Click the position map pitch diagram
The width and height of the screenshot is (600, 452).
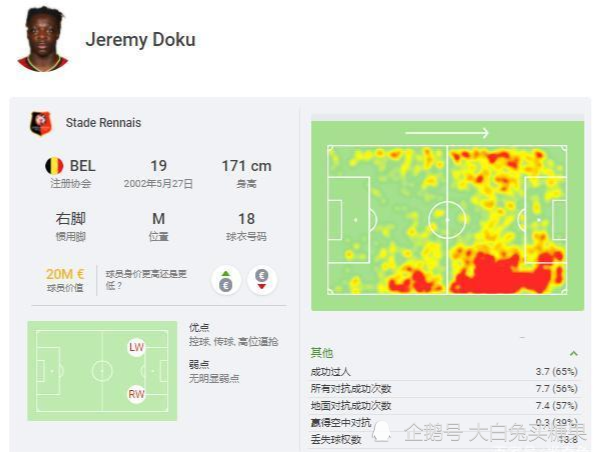[x=102, y=371]
